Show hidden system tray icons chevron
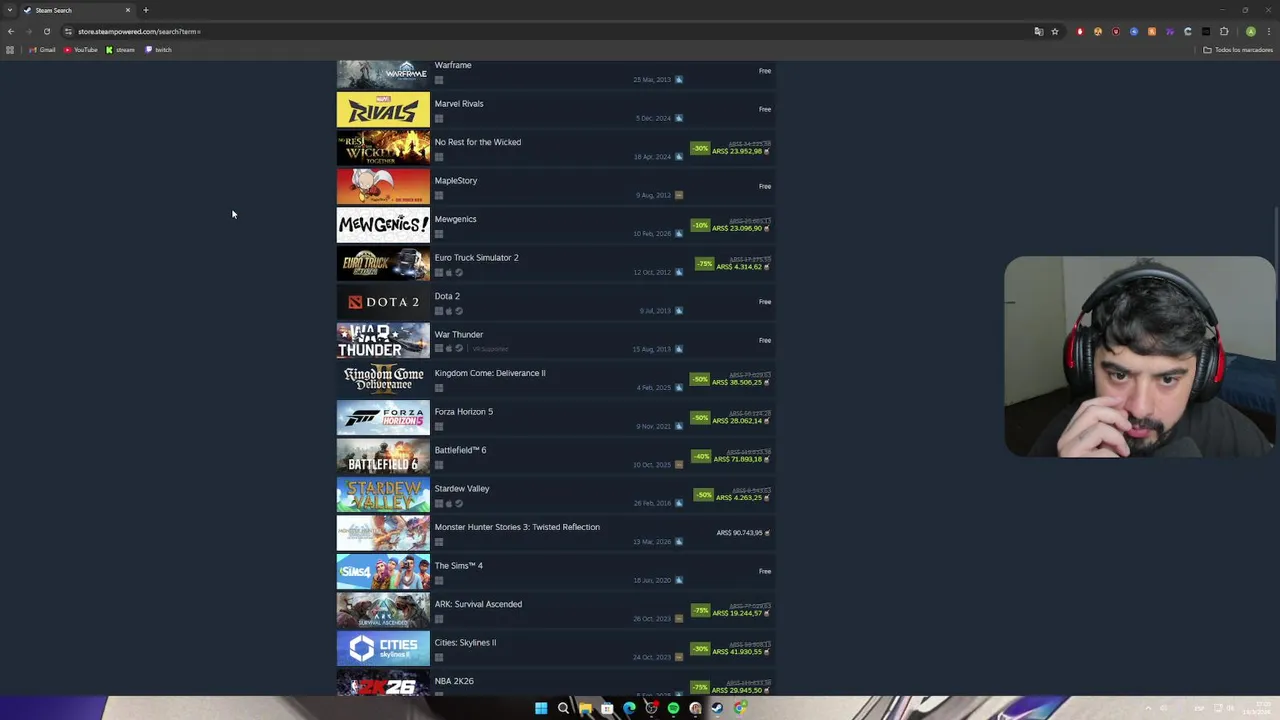 coord(1150,708)
